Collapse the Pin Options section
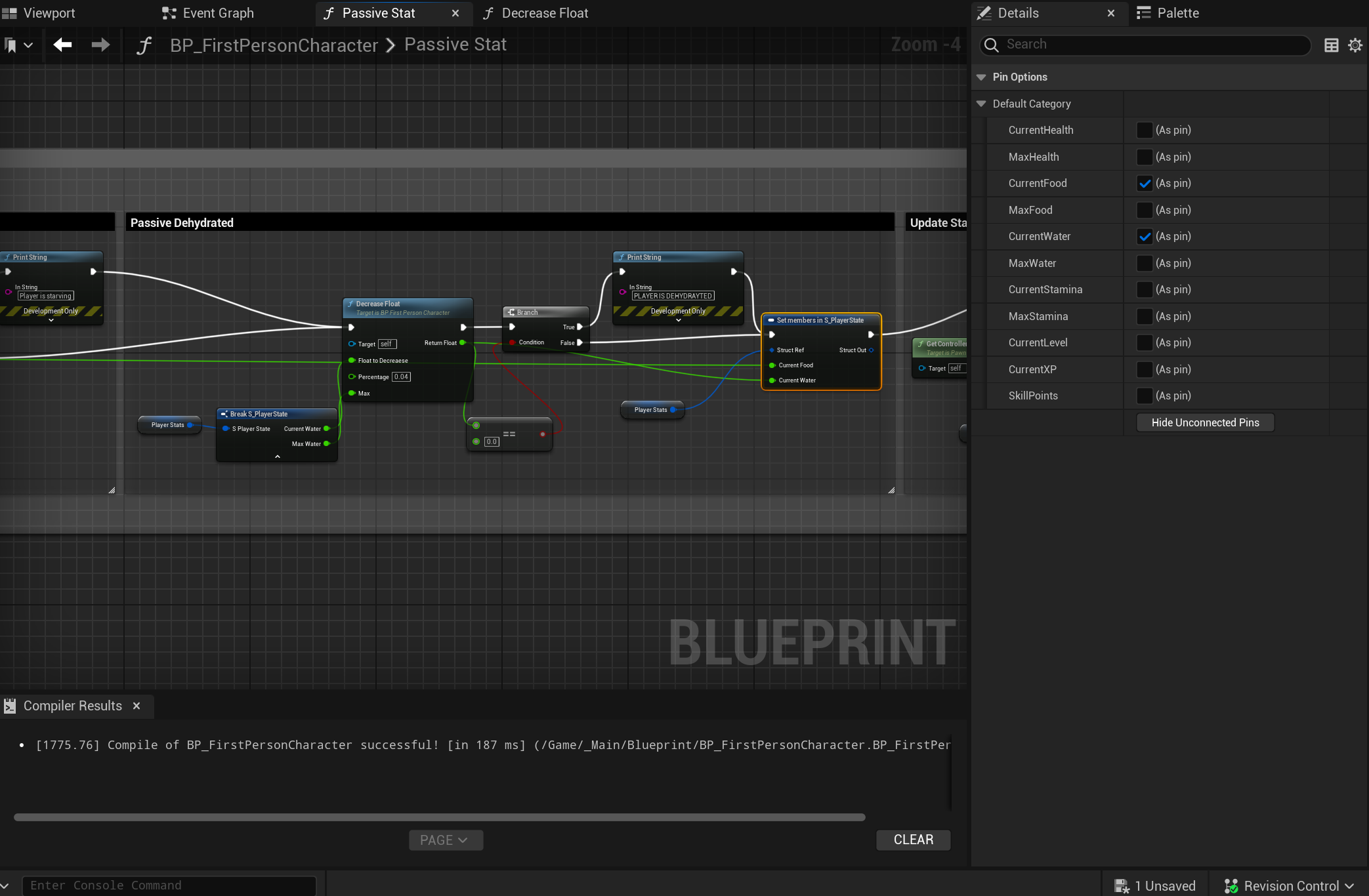 (981, 77)
